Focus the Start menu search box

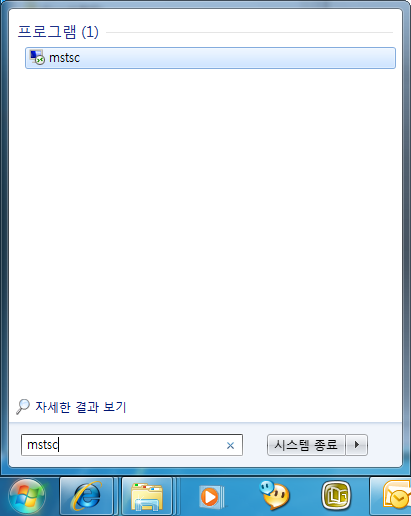point(132,445)
